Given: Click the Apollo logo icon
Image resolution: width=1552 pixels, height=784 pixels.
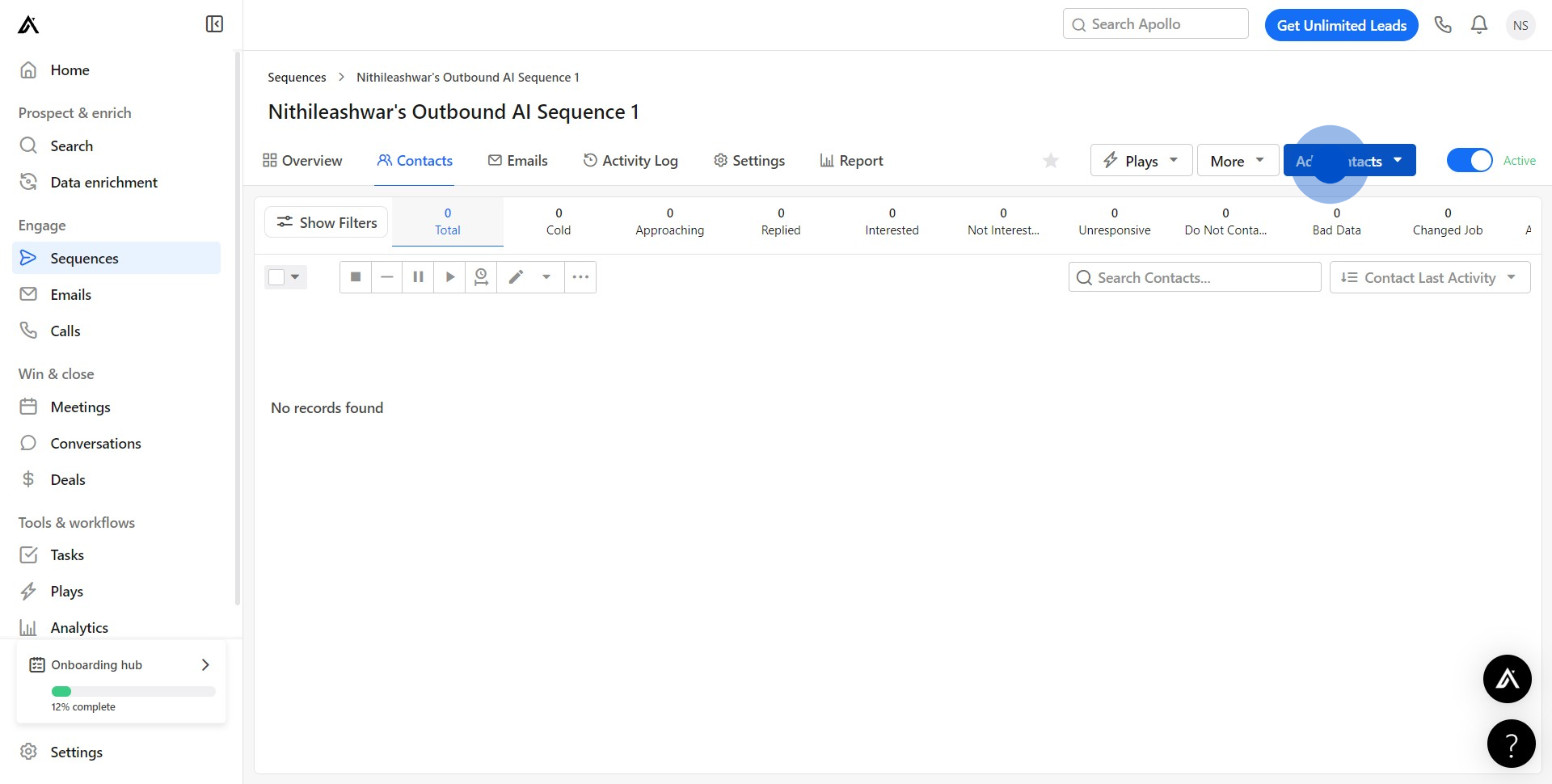Looking at the screenshot, I should 27,24.
